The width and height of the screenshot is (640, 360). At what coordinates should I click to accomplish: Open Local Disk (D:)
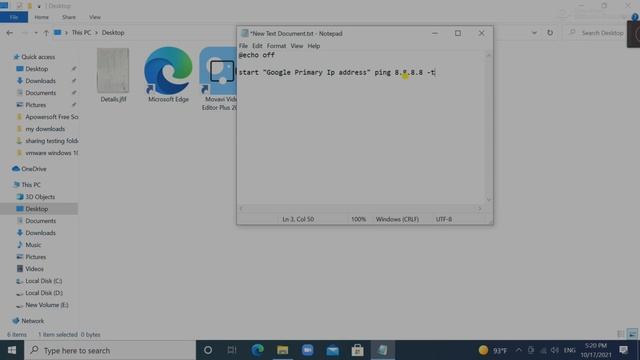pyautogui.click(x=44, y=293)
